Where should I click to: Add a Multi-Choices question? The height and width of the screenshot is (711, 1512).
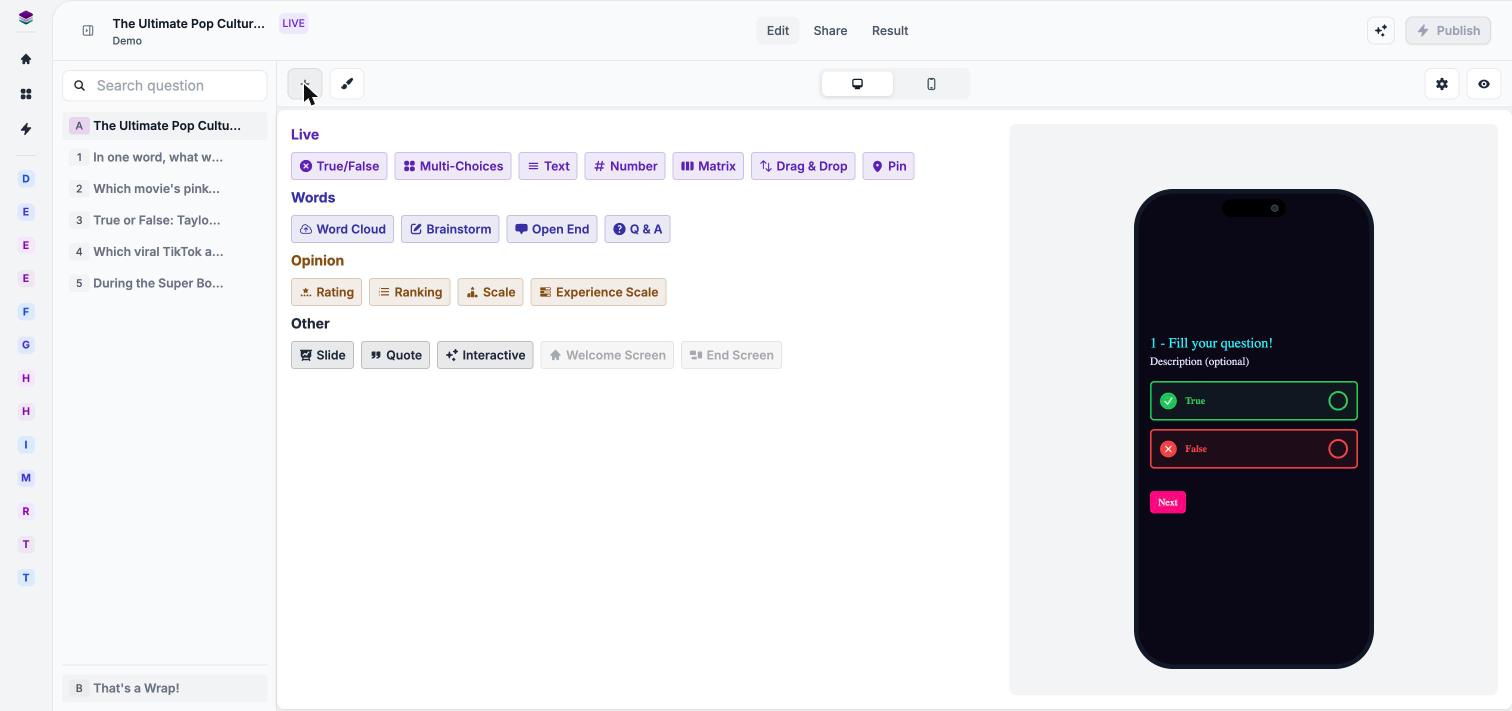(453, 166)
